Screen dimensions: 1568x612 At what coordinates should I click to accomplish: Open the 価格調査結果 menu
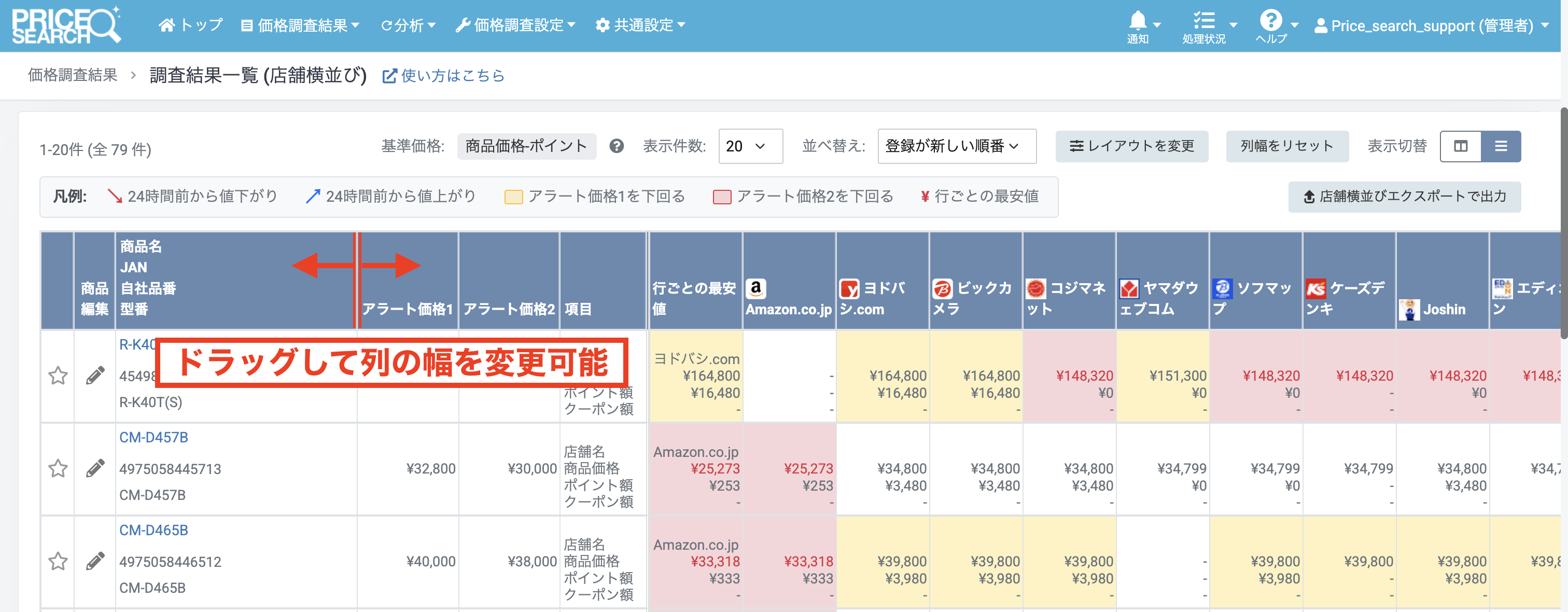tap(300, 25)
